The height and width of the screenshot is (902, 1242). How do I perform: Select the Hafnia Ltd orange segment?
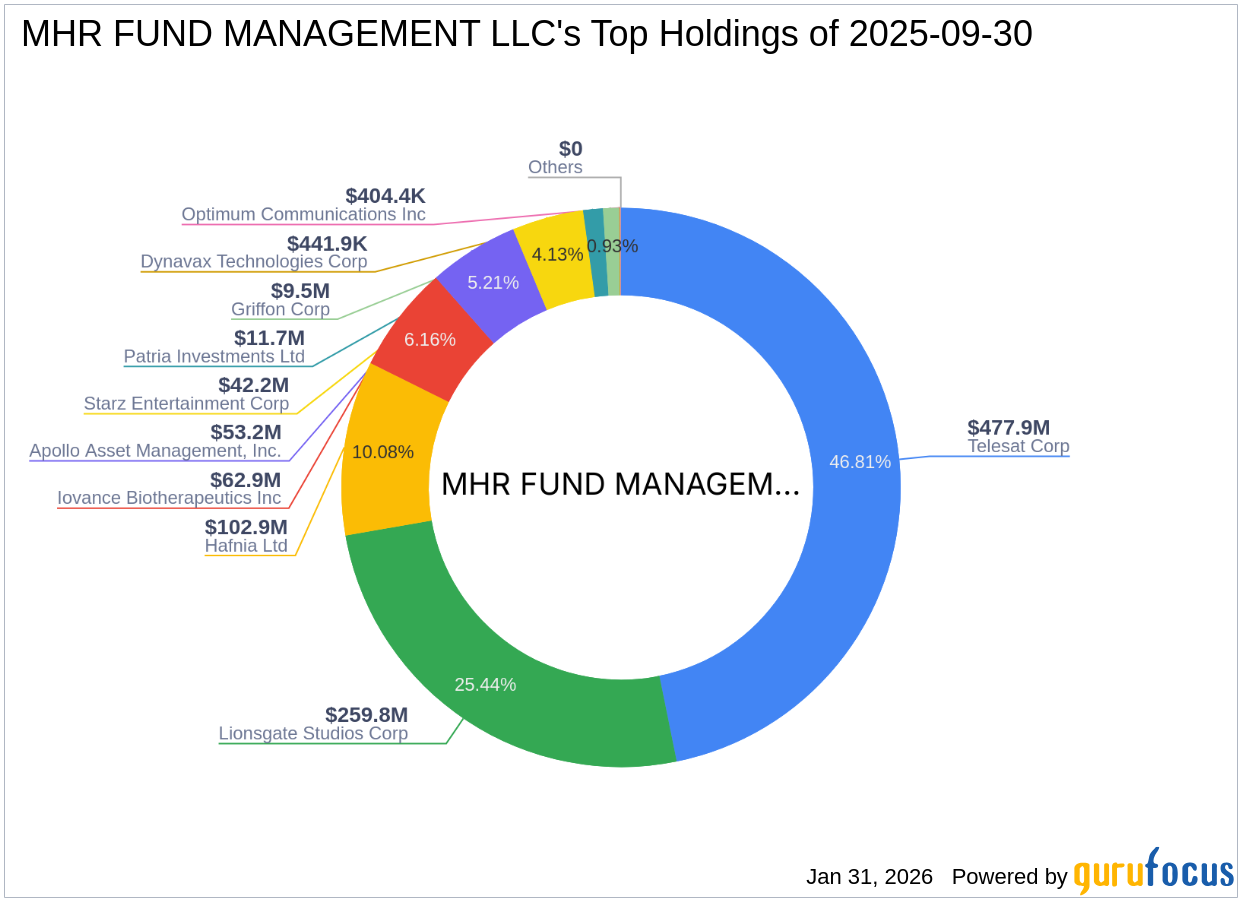click(x=382, y=453)
